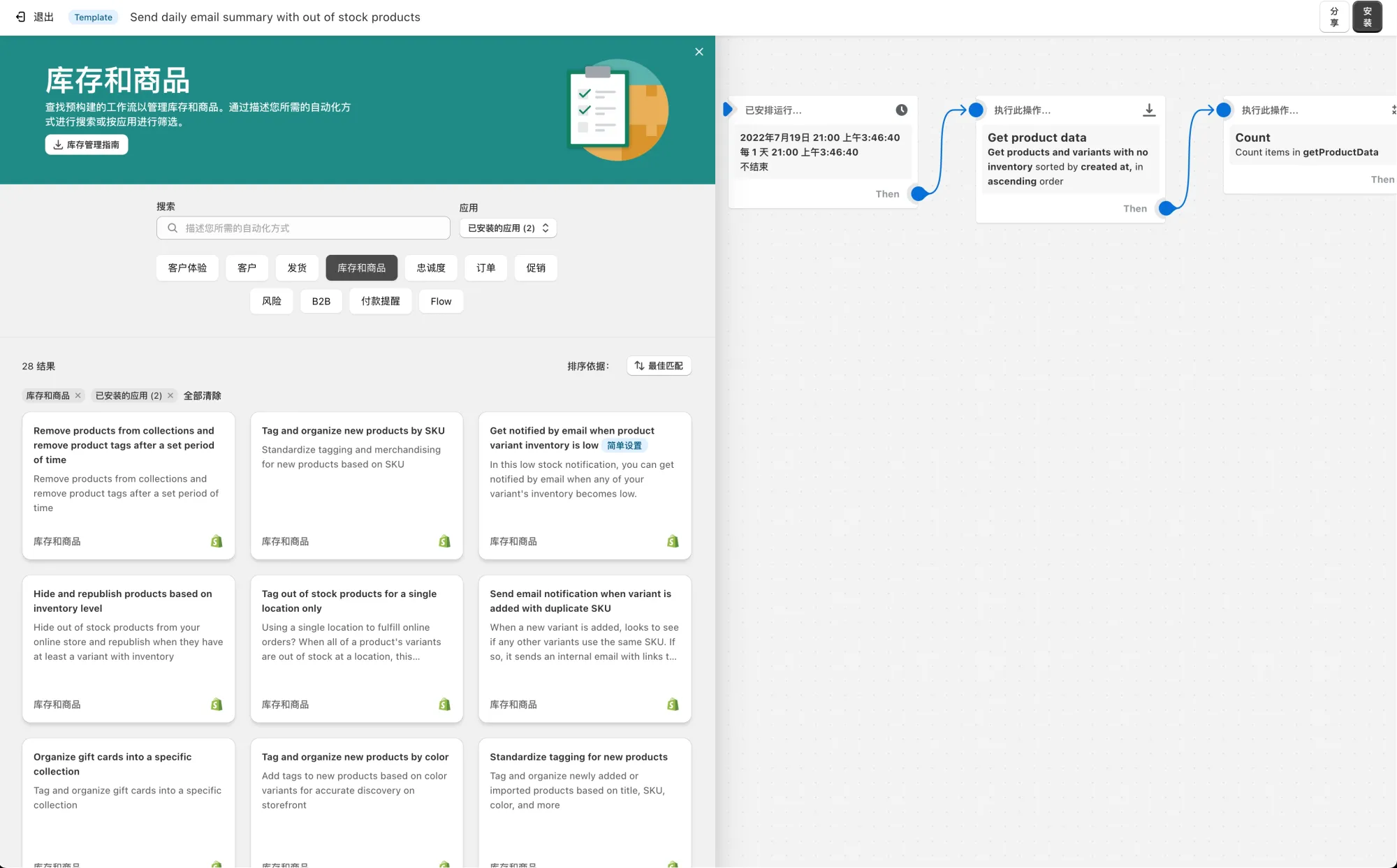Click the search magnifier icon
This screenshot has height=868, width=1397.
click(x=173, y=228)
